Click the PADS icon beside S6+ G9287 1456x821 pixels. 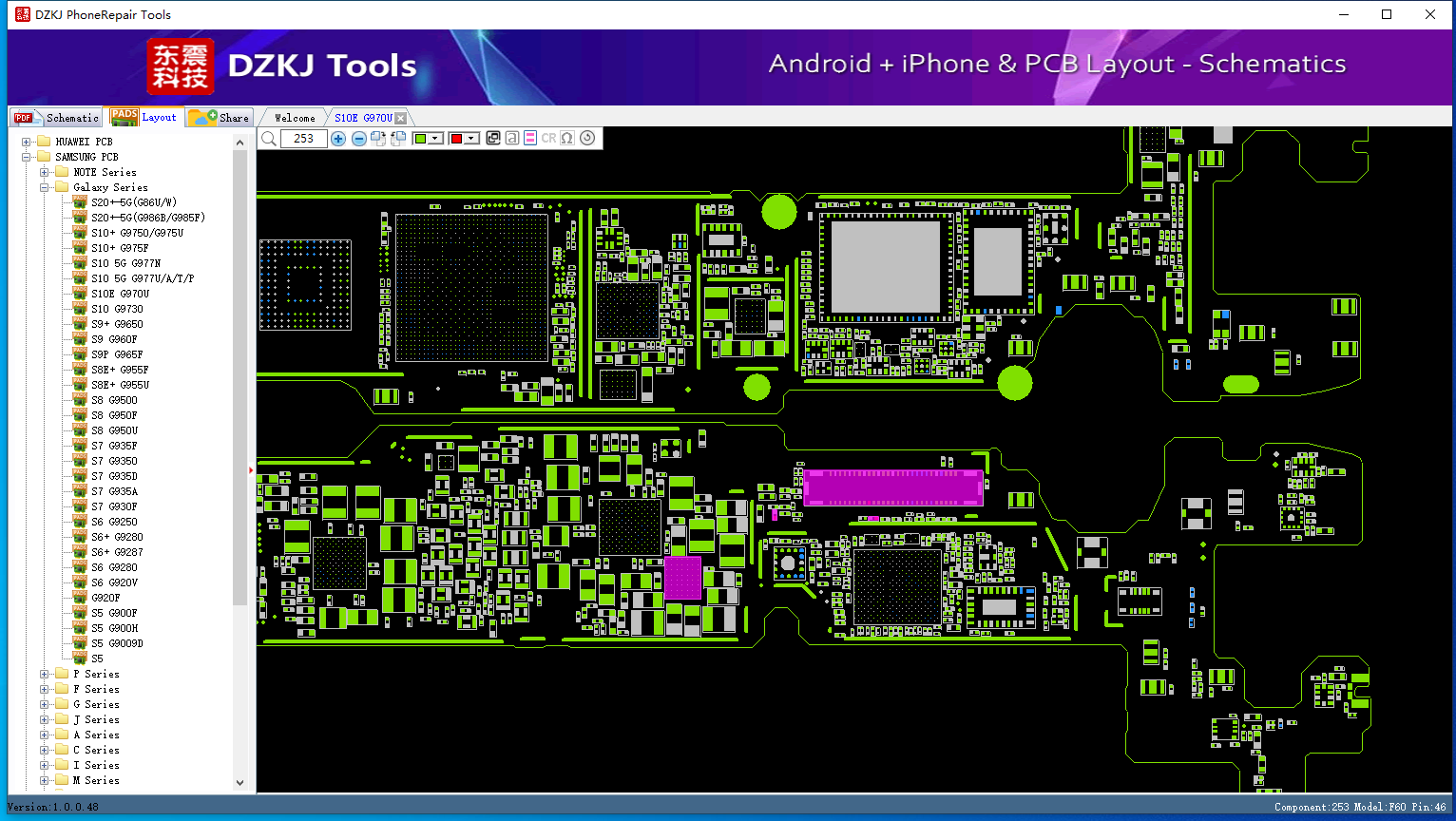(x=80, y=552)
